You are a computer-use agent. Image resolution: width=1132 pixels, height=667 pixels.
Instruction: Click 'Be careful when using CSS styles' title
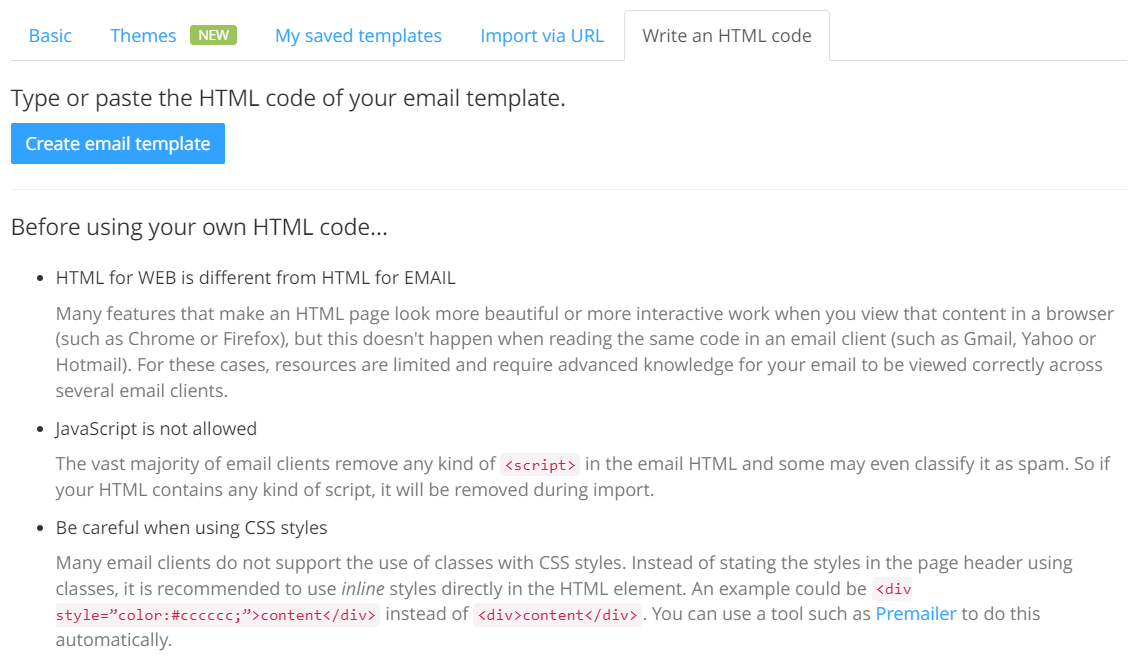pos(191,527)
